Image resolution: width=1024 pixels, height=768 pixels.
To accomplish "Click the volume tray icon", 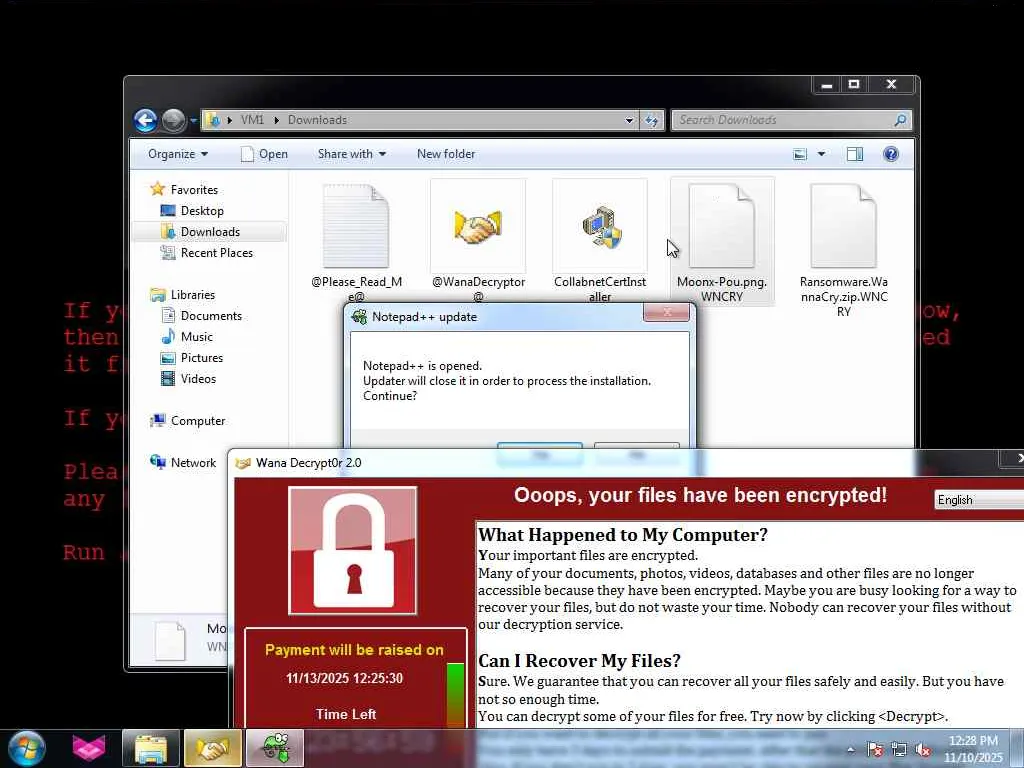I will tap(923, 750).
